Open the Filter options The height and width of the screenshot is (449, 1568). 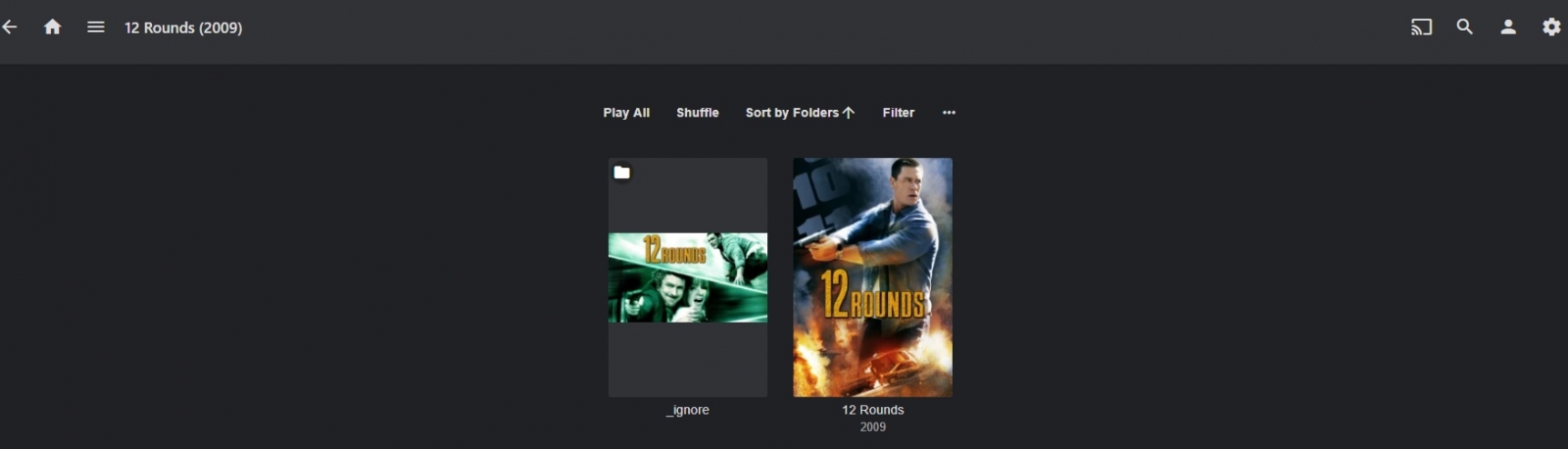pyautogui.click(x=898, y=113)
